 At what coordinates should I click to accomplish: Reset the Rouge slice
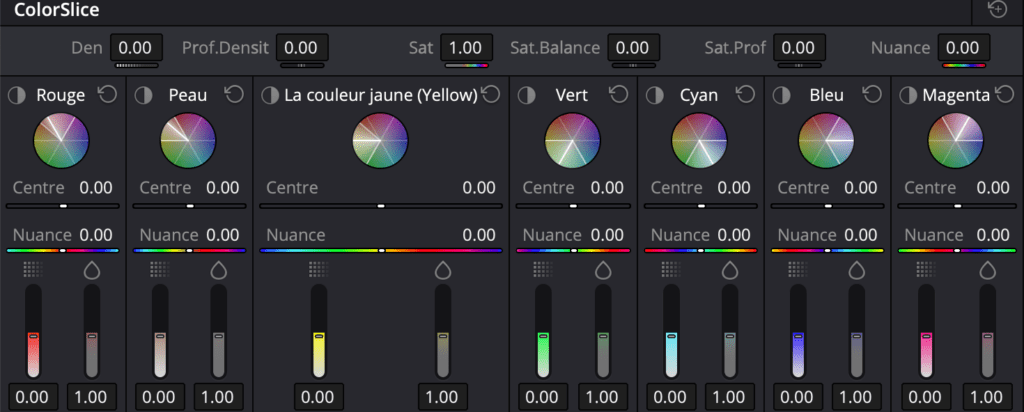(x=108, y=95)
